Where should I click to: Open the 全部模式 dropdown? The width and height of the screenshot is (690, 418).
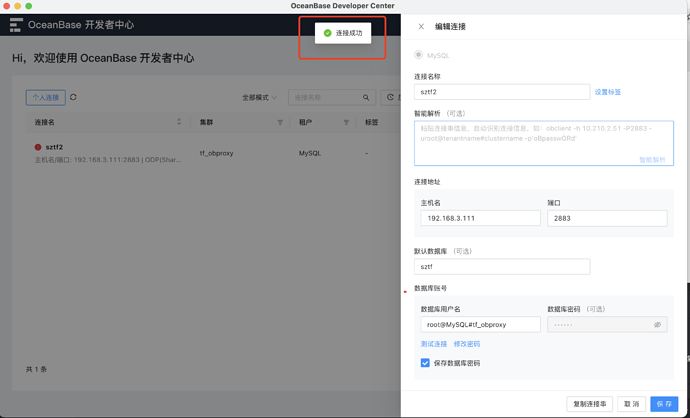coord(259,98)
